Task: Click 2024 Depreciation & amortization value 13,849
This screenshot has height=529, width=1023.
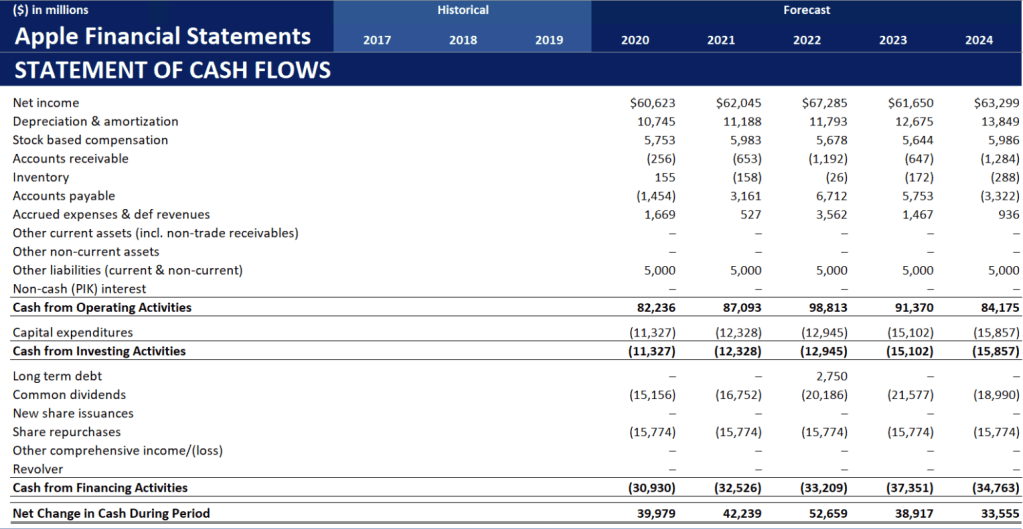Action: (997, 121)
